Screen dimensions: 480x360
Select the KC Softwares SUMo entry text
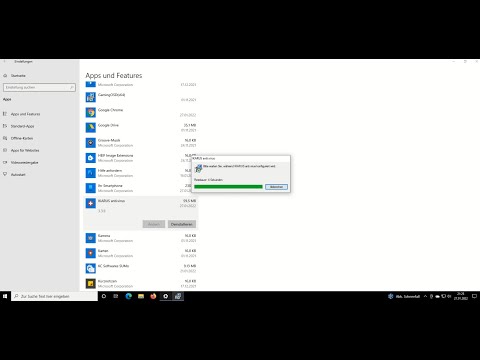tap(113, 266)
